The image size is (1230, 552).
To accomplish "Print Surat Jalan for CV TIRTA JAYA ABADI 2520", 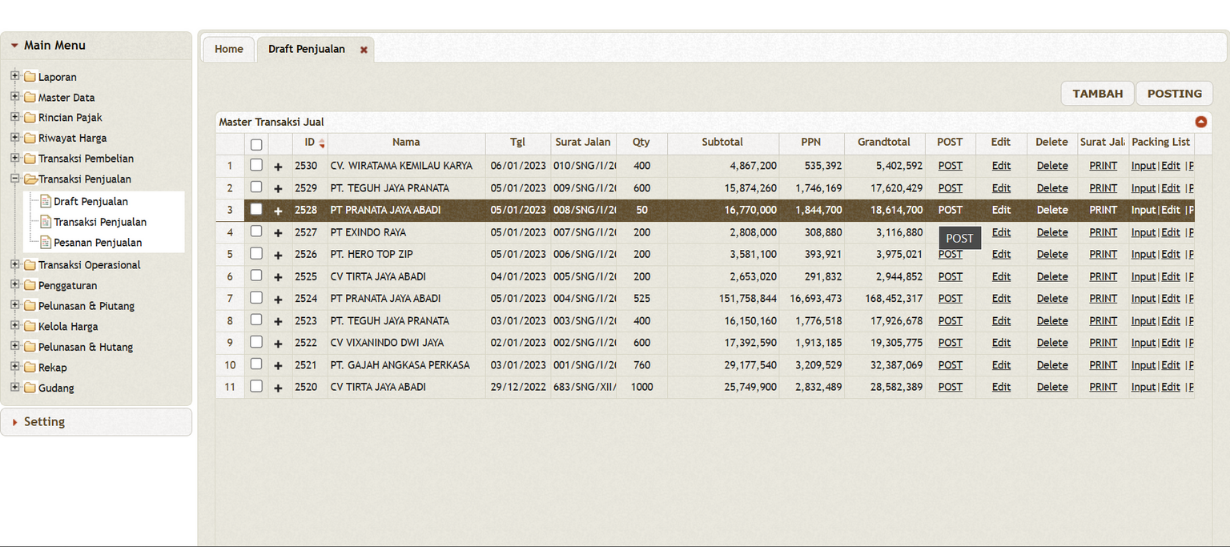I will (1103, 387).
